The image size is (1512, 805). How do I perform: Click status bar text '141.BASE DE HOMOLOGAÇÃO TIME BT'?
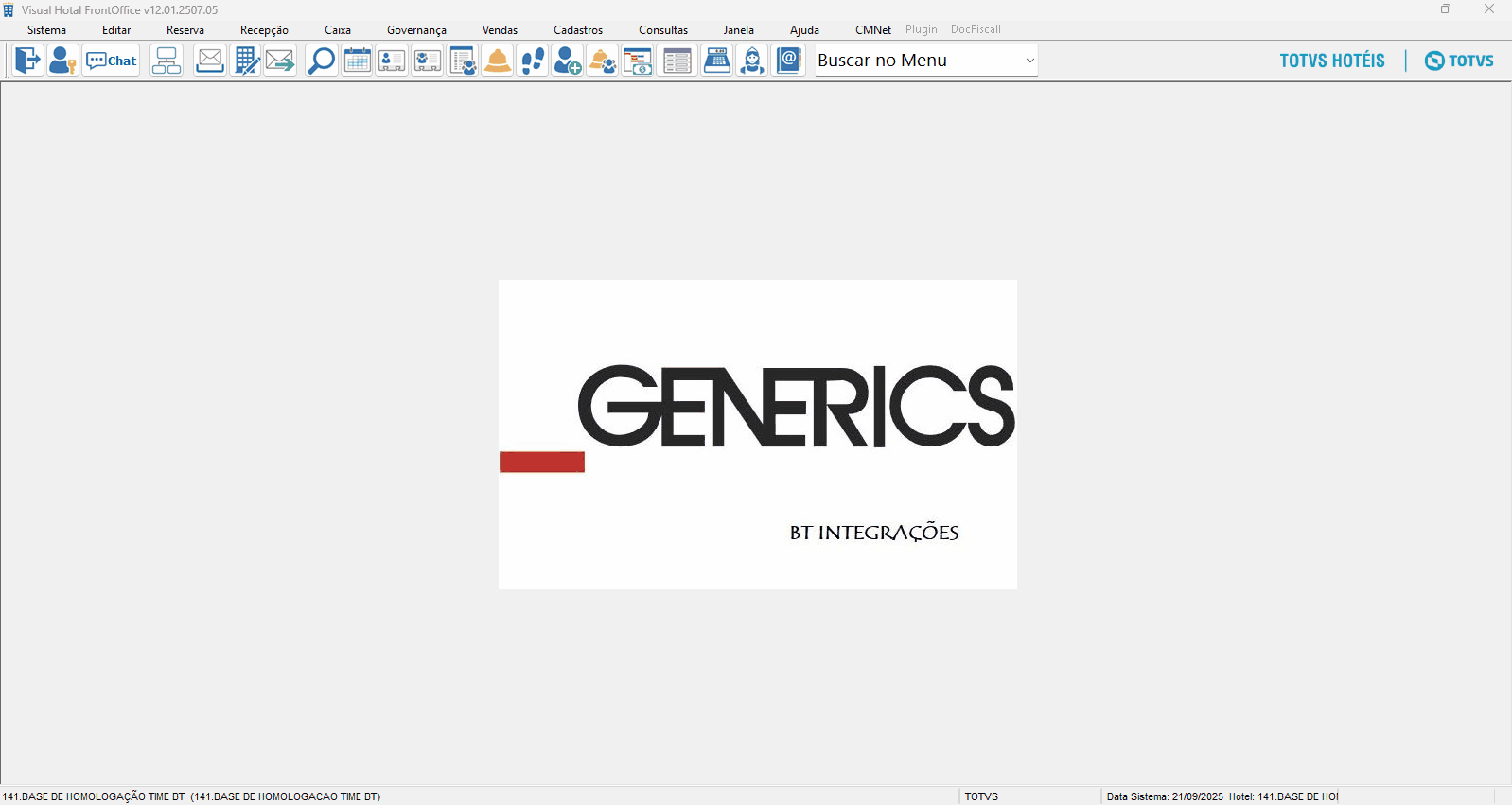pyautogui.click(x=94, y=796)
